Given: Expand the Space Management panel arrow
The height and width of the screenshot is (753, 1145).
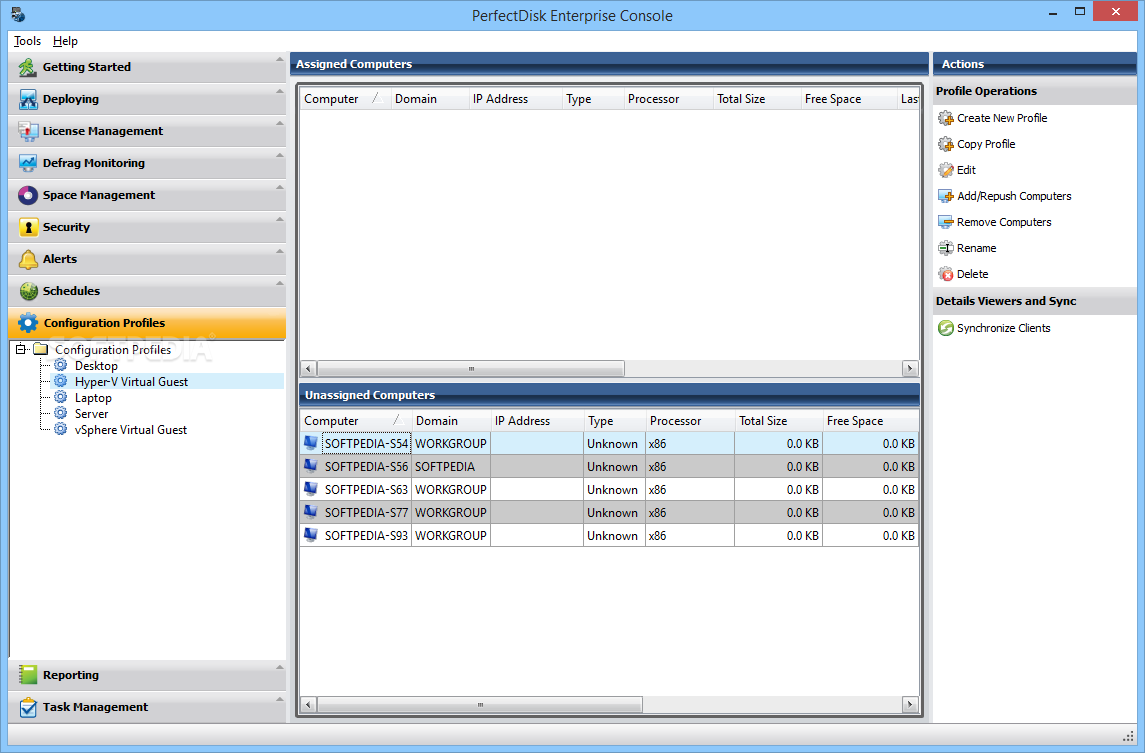Looking at the screenshot, I should tap(280, 187).
